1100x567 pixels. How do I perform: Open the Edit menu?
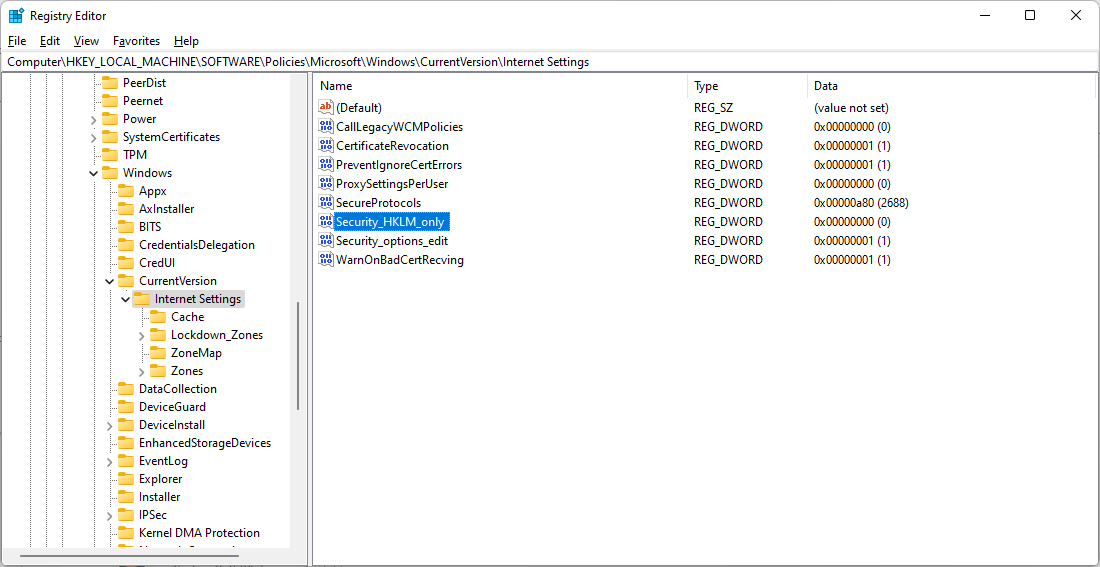[x=50, y=41]
